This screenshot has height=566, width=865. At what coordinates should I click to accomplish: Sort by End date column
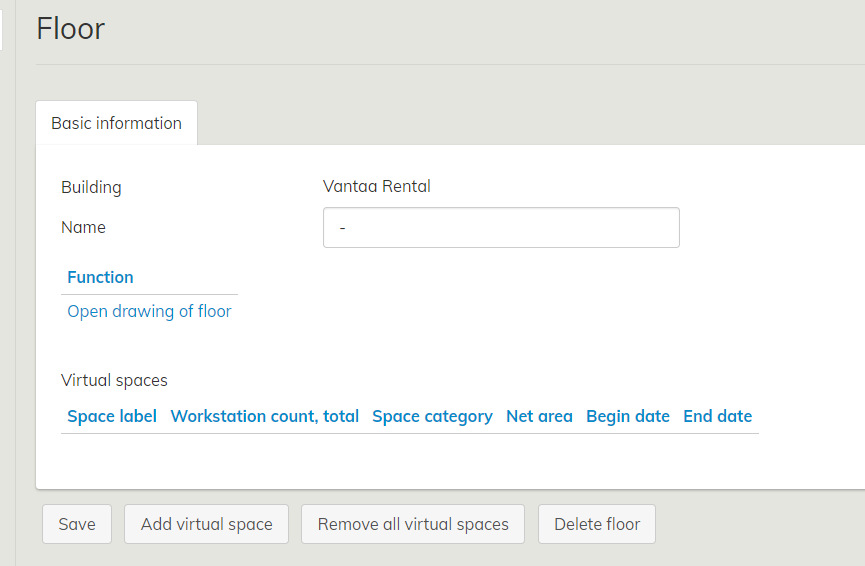pos(717,416)
